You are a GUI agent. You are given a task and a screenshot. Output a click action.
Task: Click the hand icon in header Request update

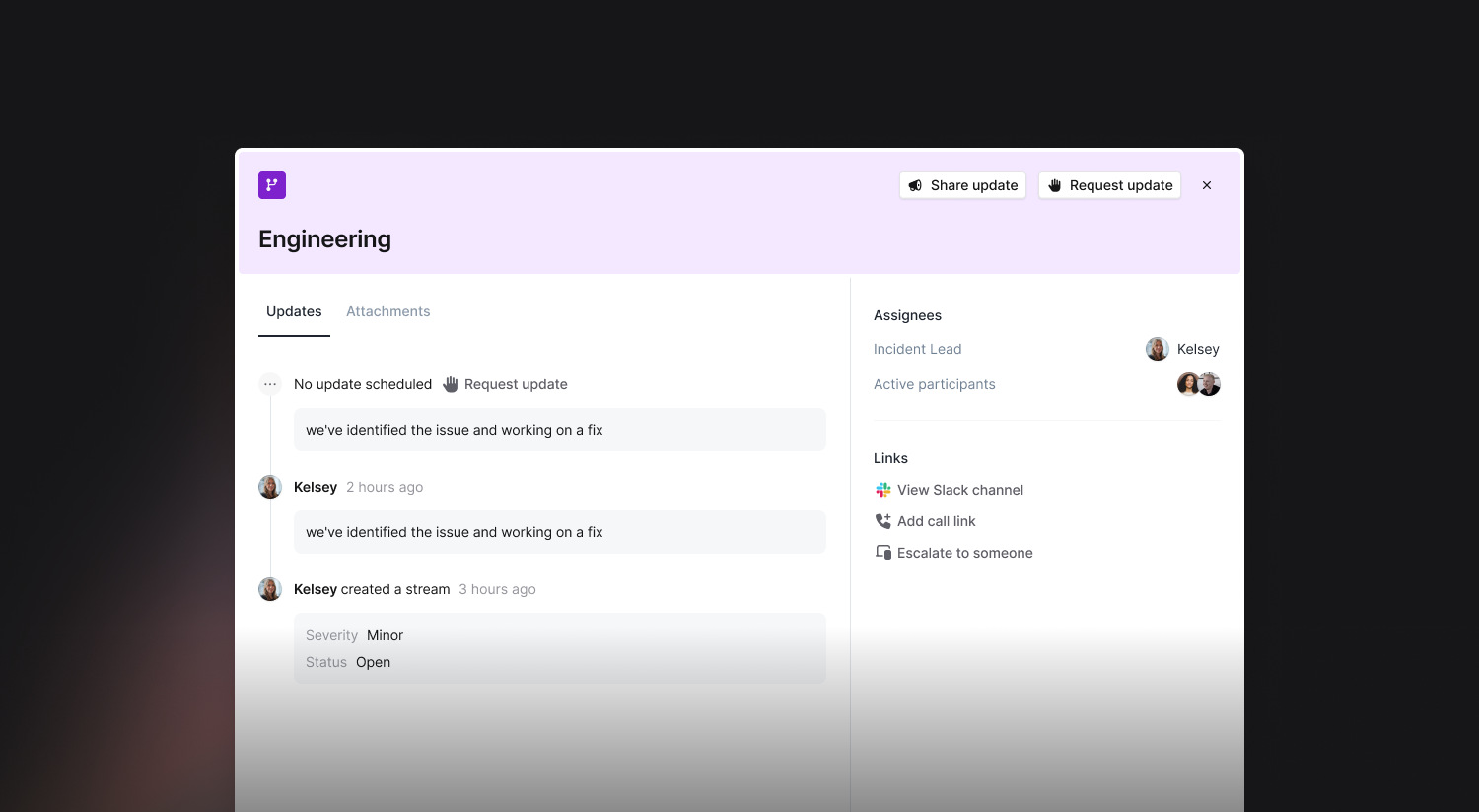point(1055,185)
